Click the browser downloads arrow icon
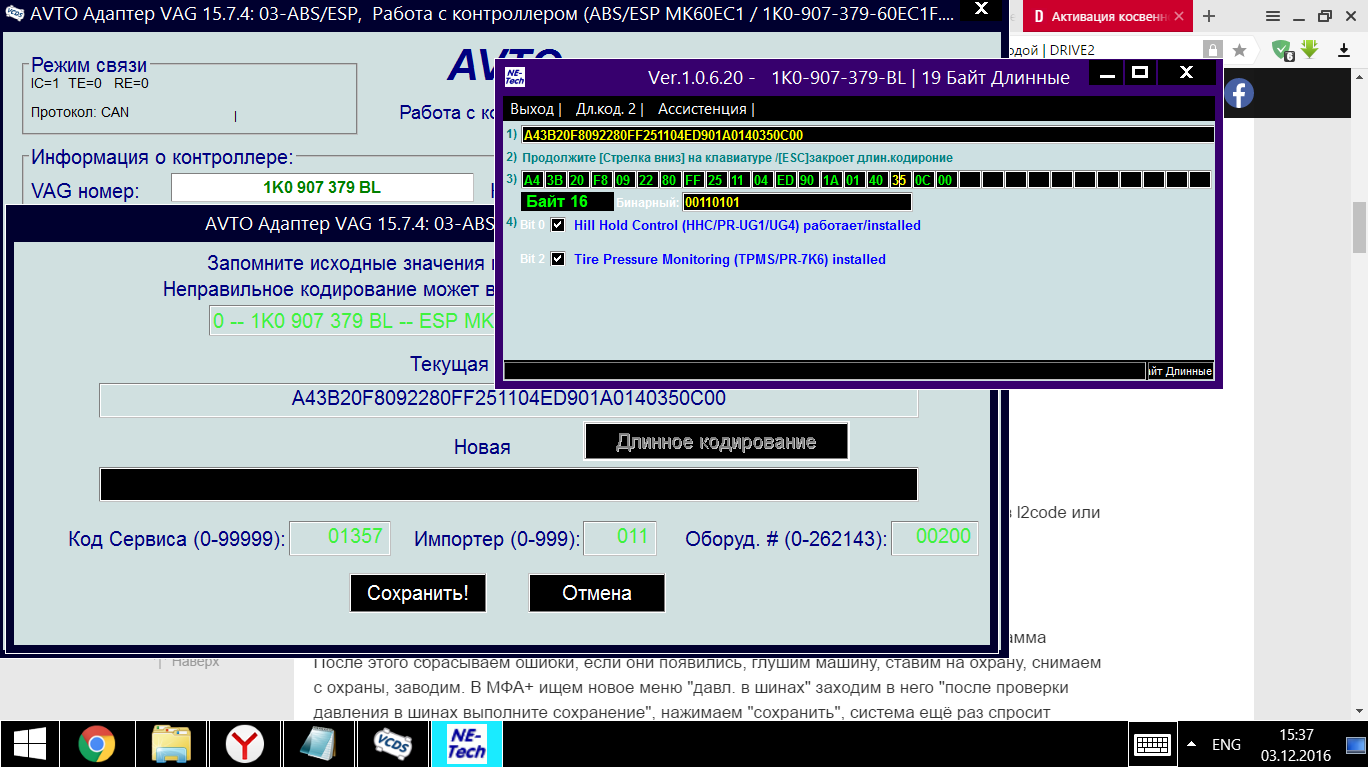This screenshot has width=1368, height=768. tap(1308, 50)
